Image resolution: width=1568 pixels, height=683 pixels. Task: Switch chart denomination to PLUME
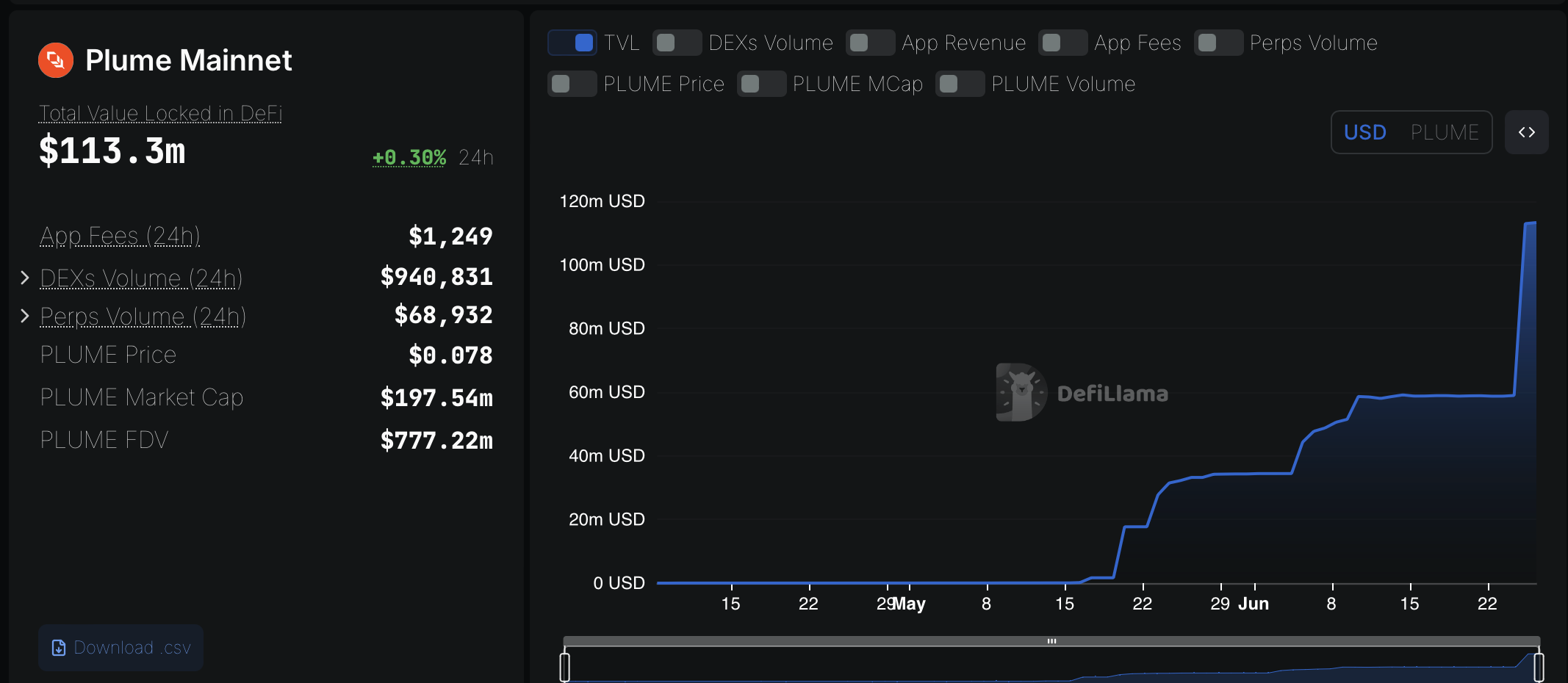(1445, 132)
